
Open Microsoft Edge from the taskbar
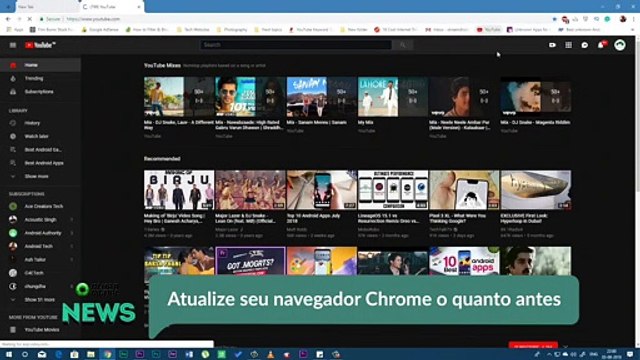tap(58, 354)
